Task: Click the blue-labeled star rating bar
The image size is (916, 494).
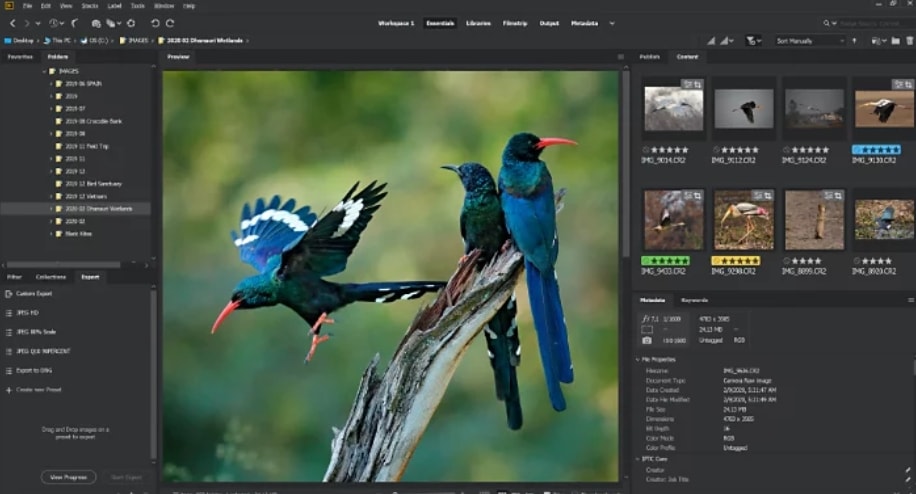Action: (x=876, y=150)
